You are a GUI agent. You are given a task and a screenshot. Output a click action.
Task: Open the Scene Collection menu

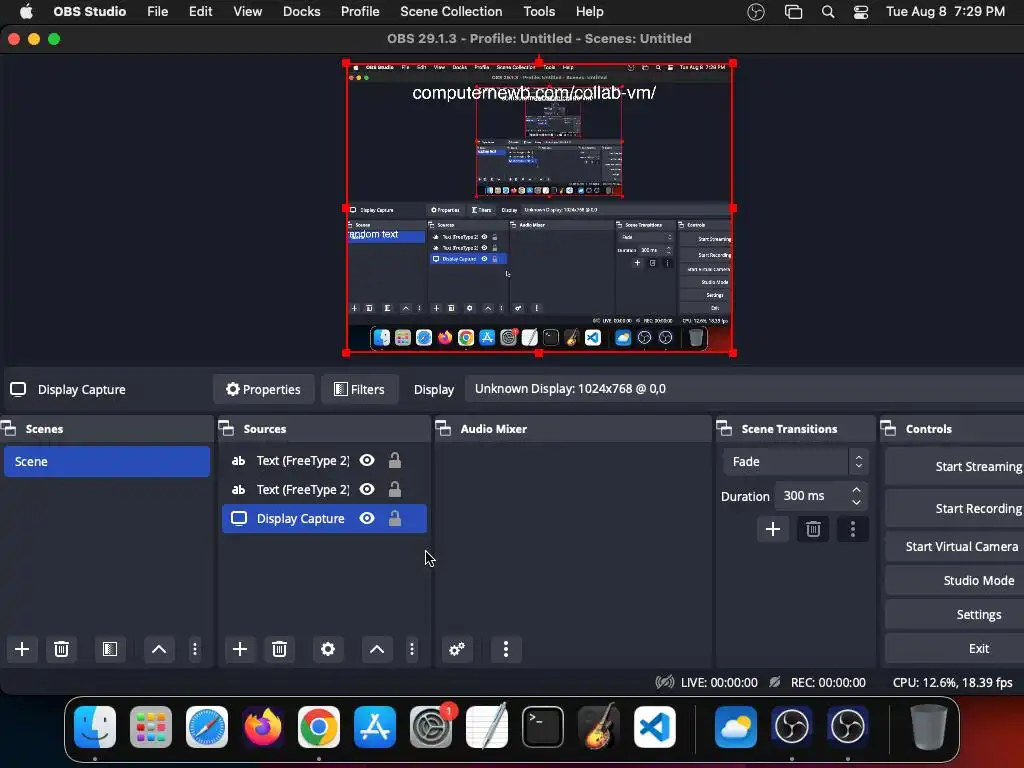tap(451, 12)
